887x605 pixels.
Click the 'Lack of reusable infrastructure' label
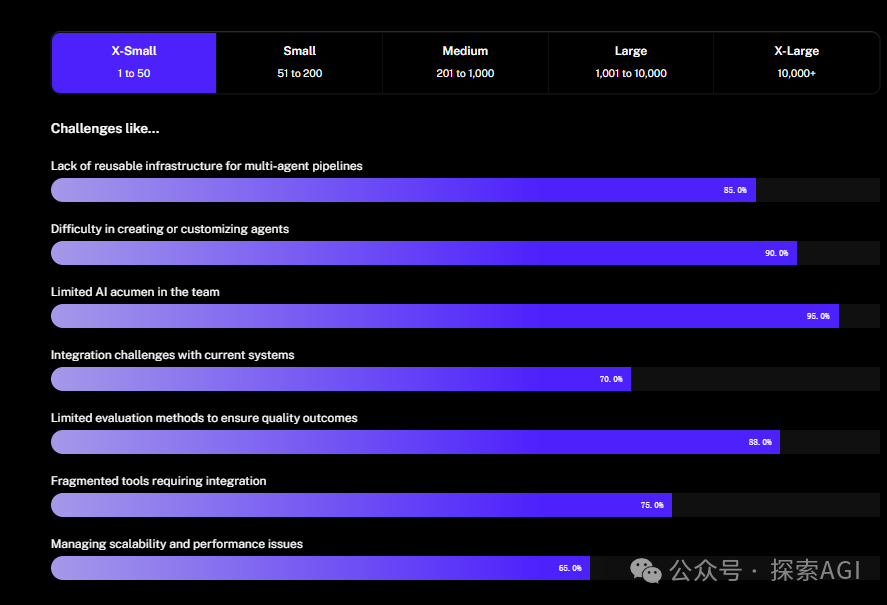click(206, 166)
